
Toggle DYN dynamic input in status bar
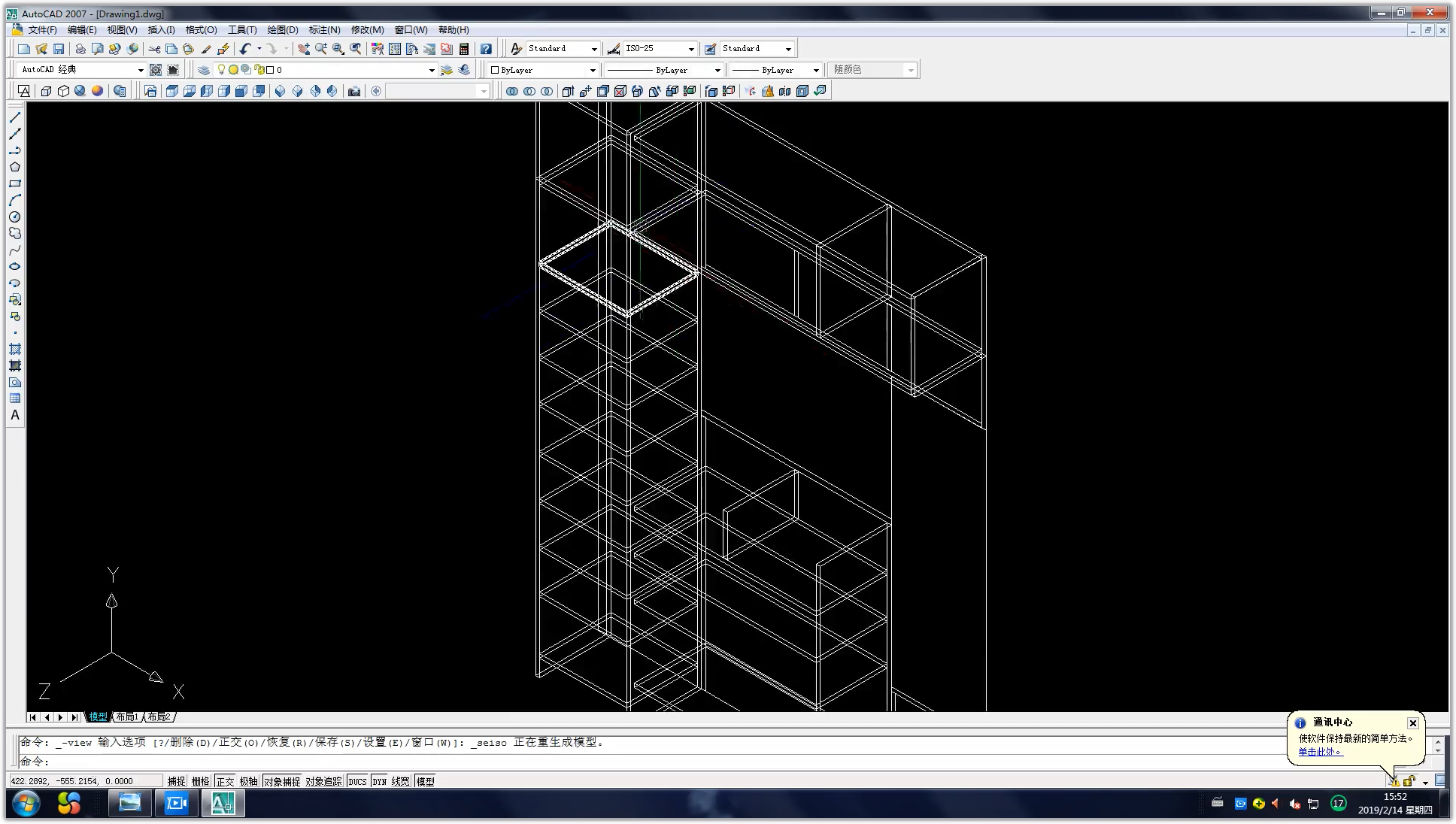[x=380, y=782]
